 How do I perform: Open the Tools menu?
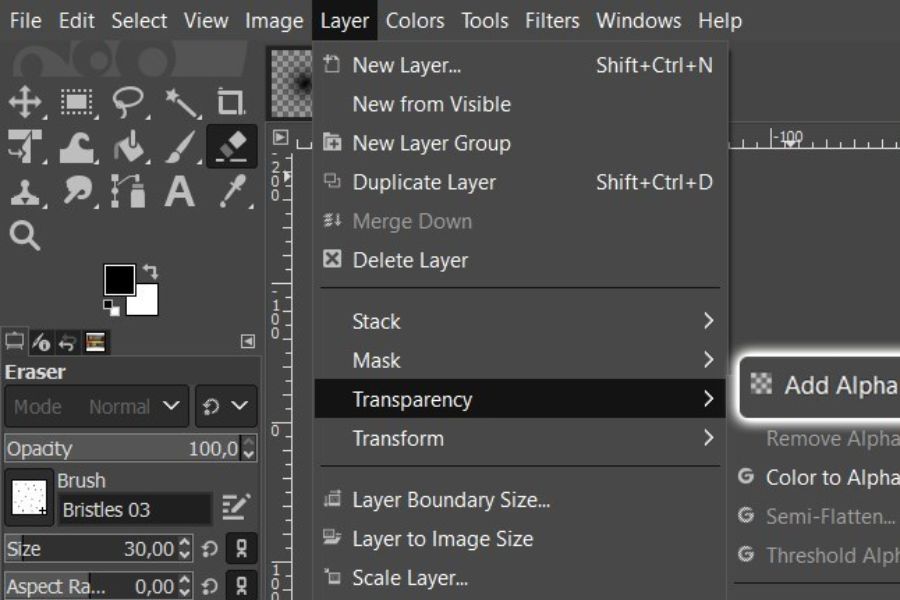(x=484, y=21)
